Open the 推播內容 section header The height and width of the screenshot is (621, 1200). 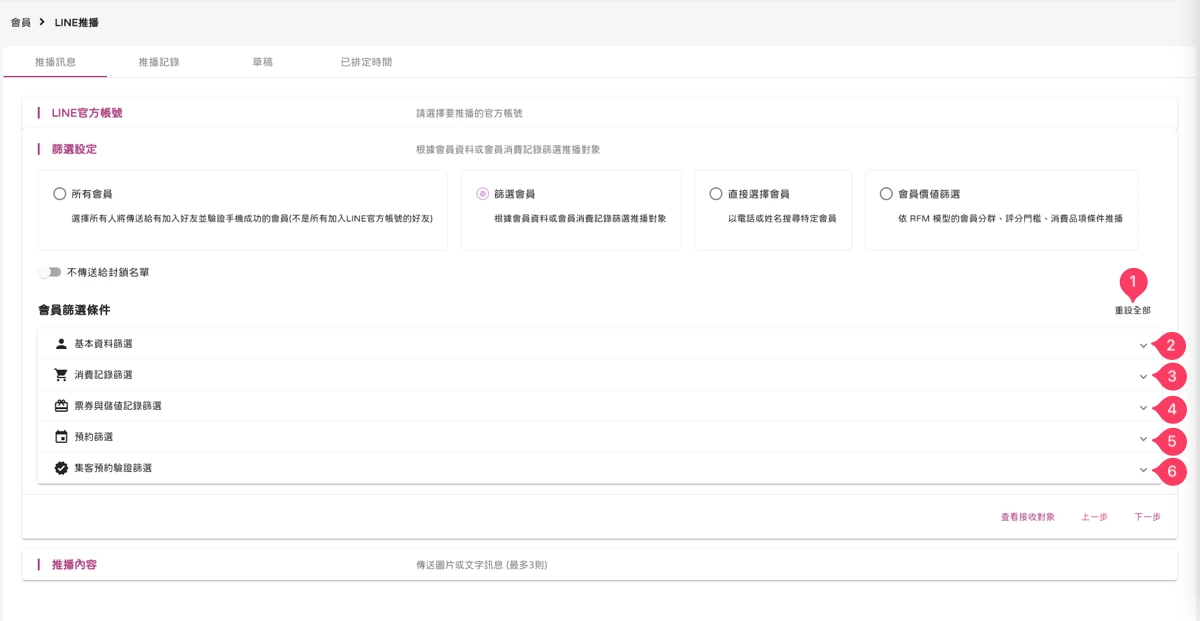[599, 565]
